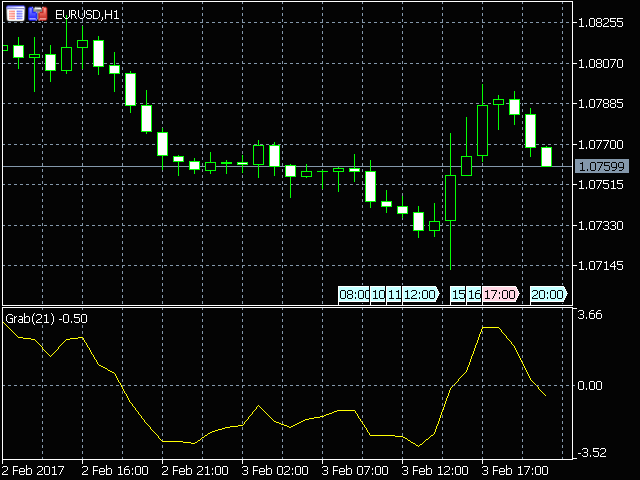This screenshot has height=480, width=640.
Task: Click the 3 Feb 12:00 time label
Action: tap(435, 471)
